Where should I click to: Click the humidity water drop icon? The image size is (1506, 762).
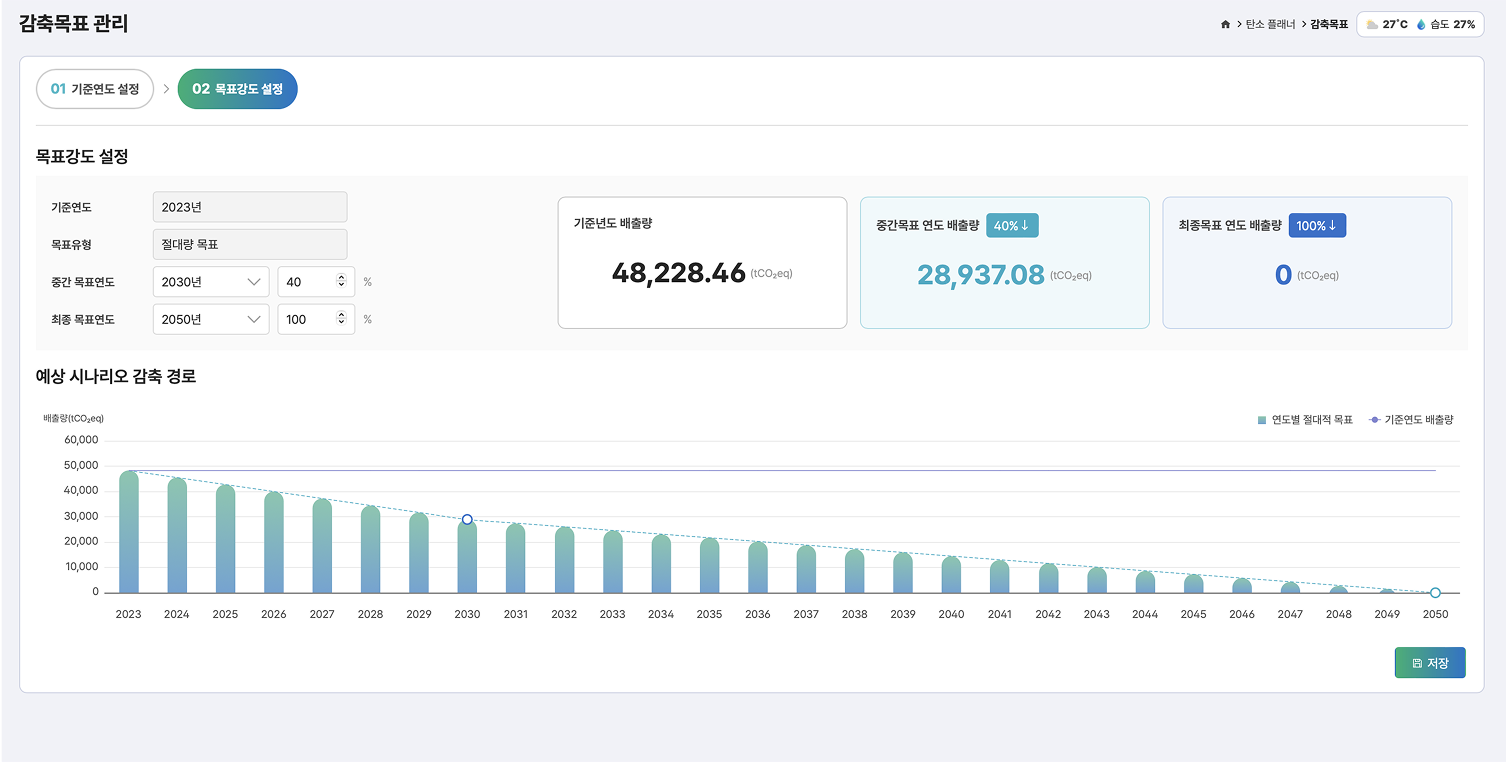pos(1421,24)
